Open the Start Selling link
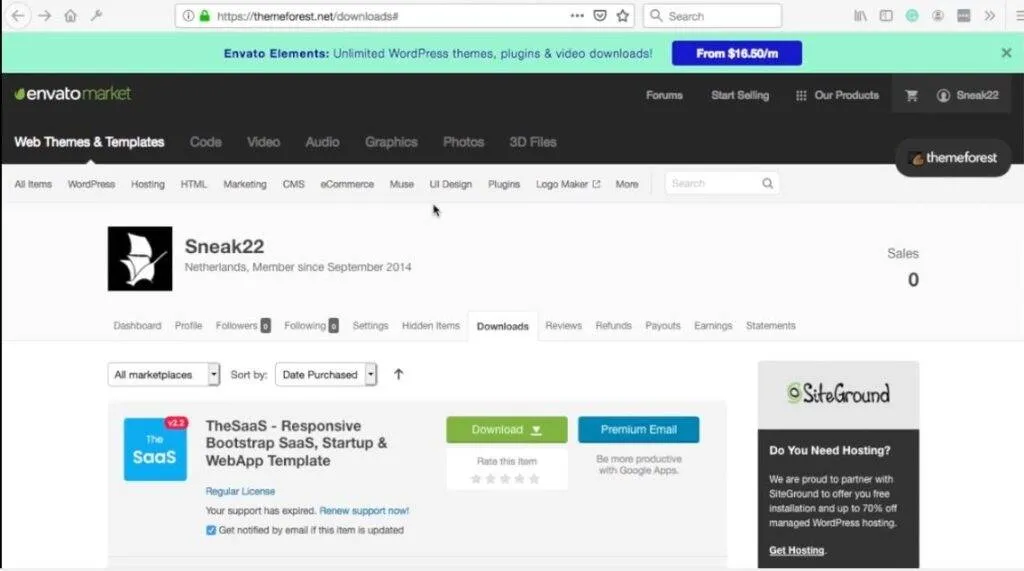The height and width of the screenshot is (571, 1024). tap(740, 95)
